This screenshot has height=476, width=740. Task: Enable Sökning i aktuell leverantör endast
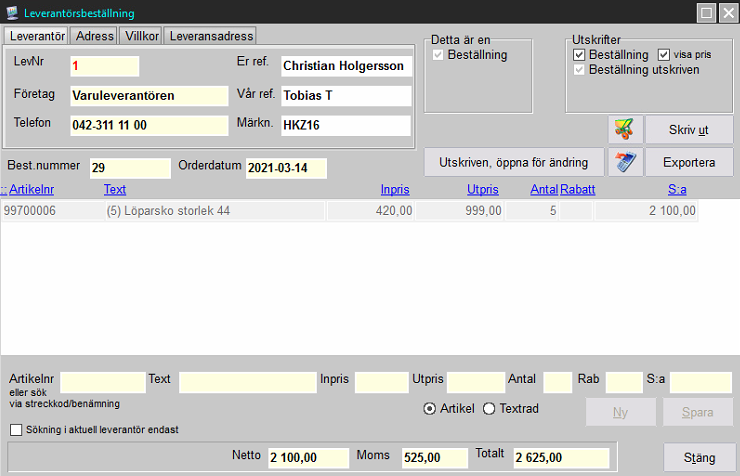click(16, 430)
